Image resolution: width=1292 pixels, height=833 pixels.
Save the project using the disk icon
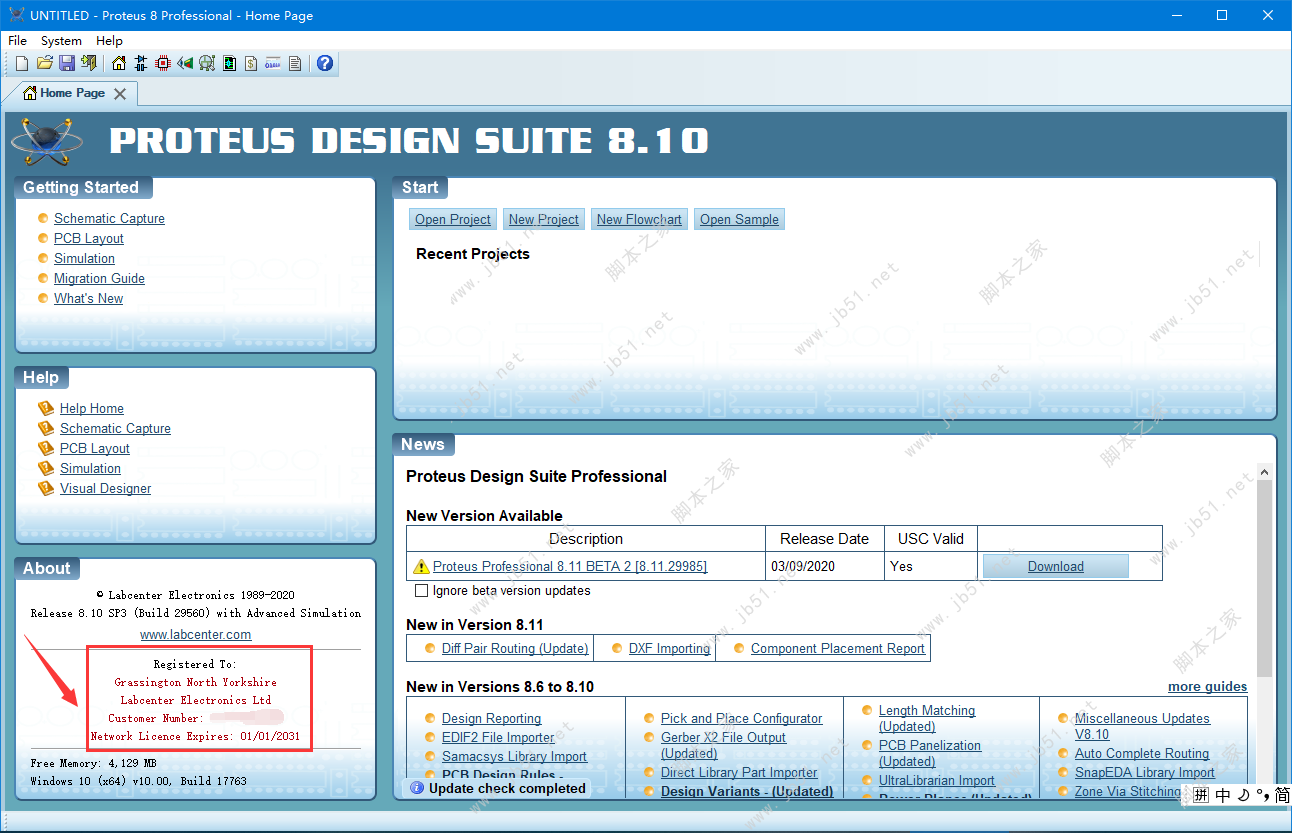point(65,63)
